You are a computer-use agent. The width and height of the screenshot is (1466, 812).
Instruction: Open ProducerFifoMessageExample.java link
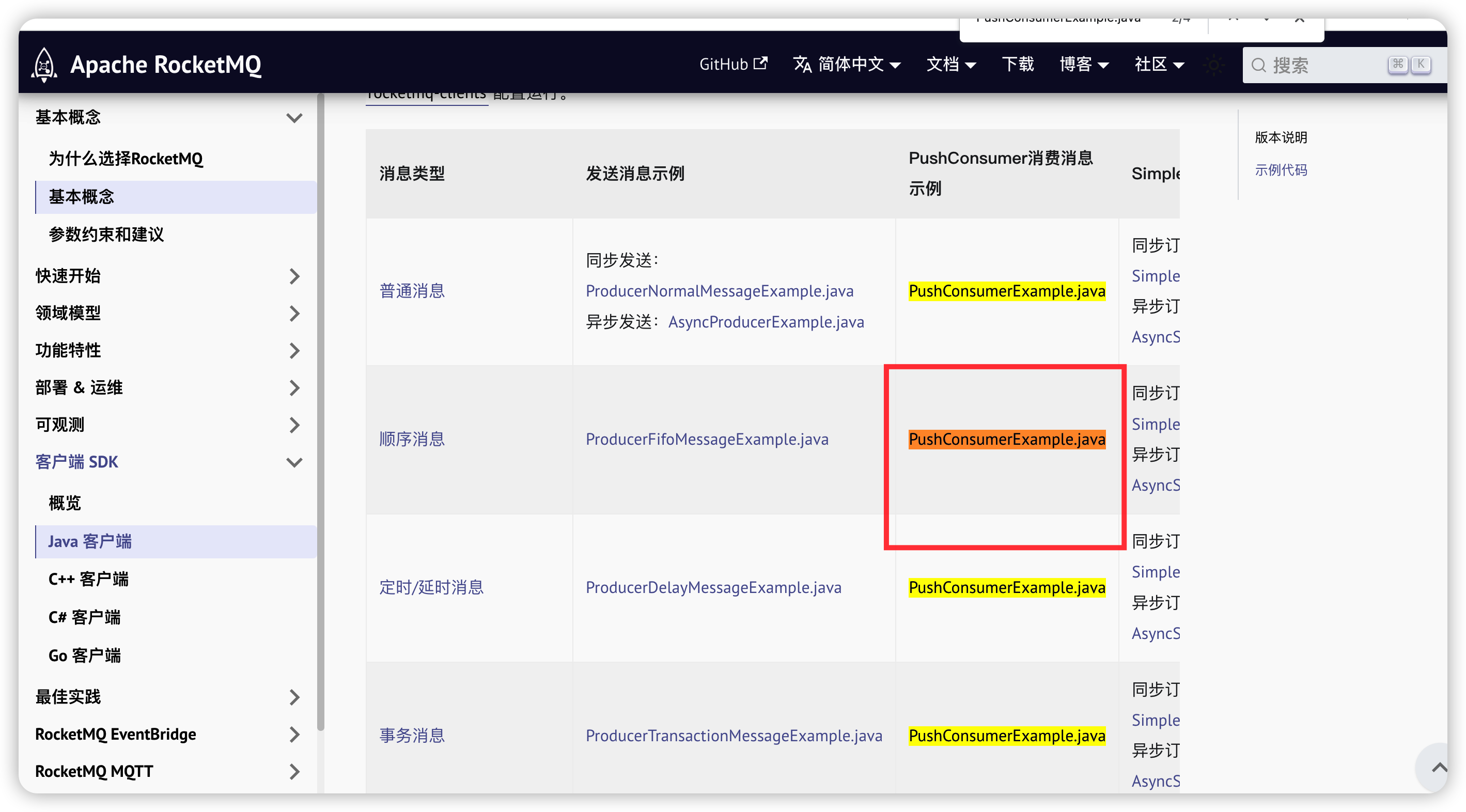coord(707,439)
